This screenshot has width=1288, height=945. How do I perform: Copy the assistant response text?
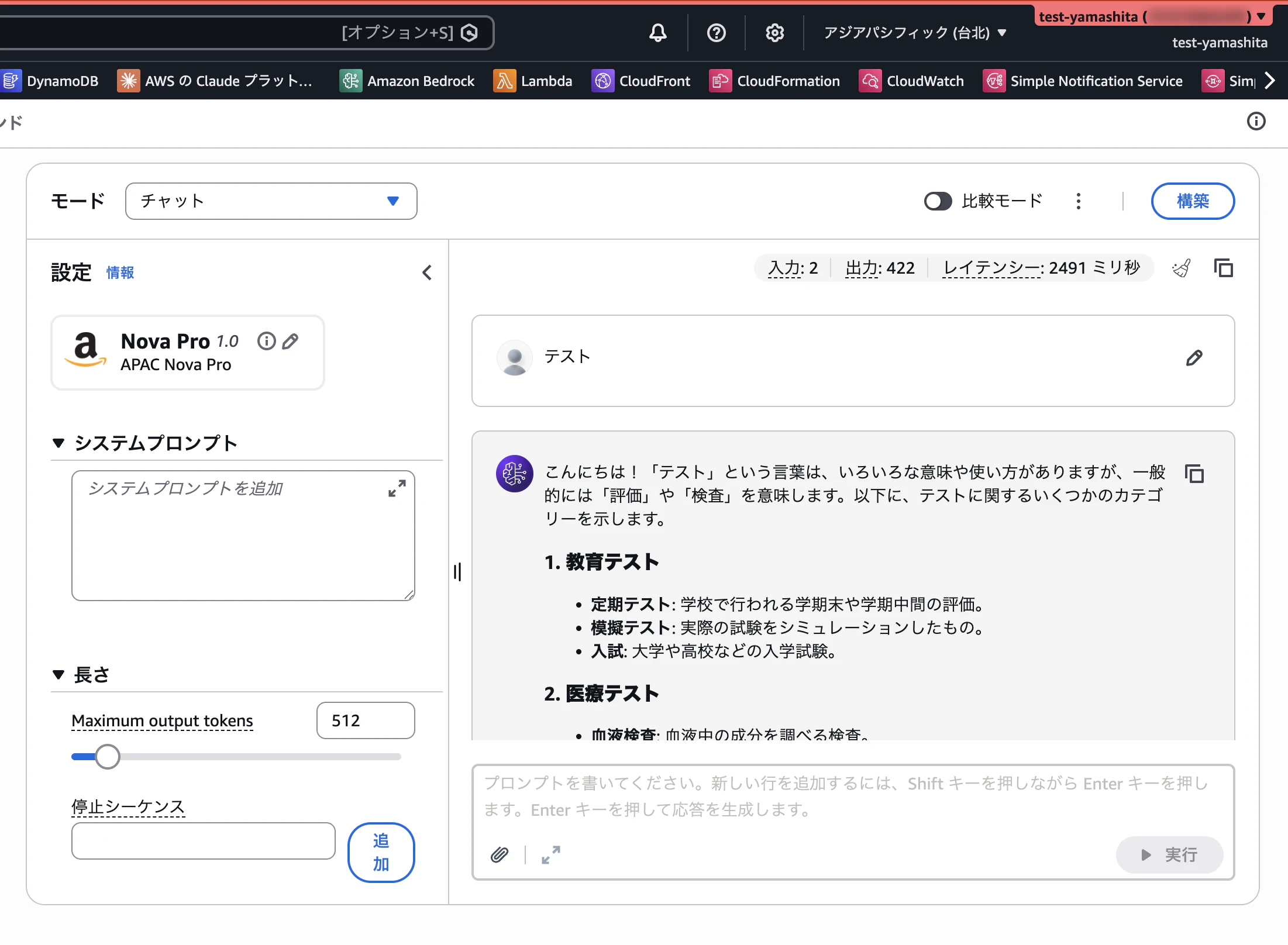click(1194, 474)
